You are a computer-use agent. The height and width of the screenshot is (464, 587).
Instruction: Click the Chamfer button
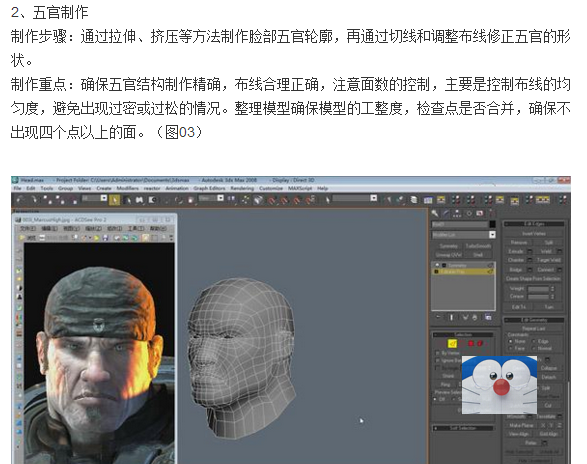click(x=515, y=260)
